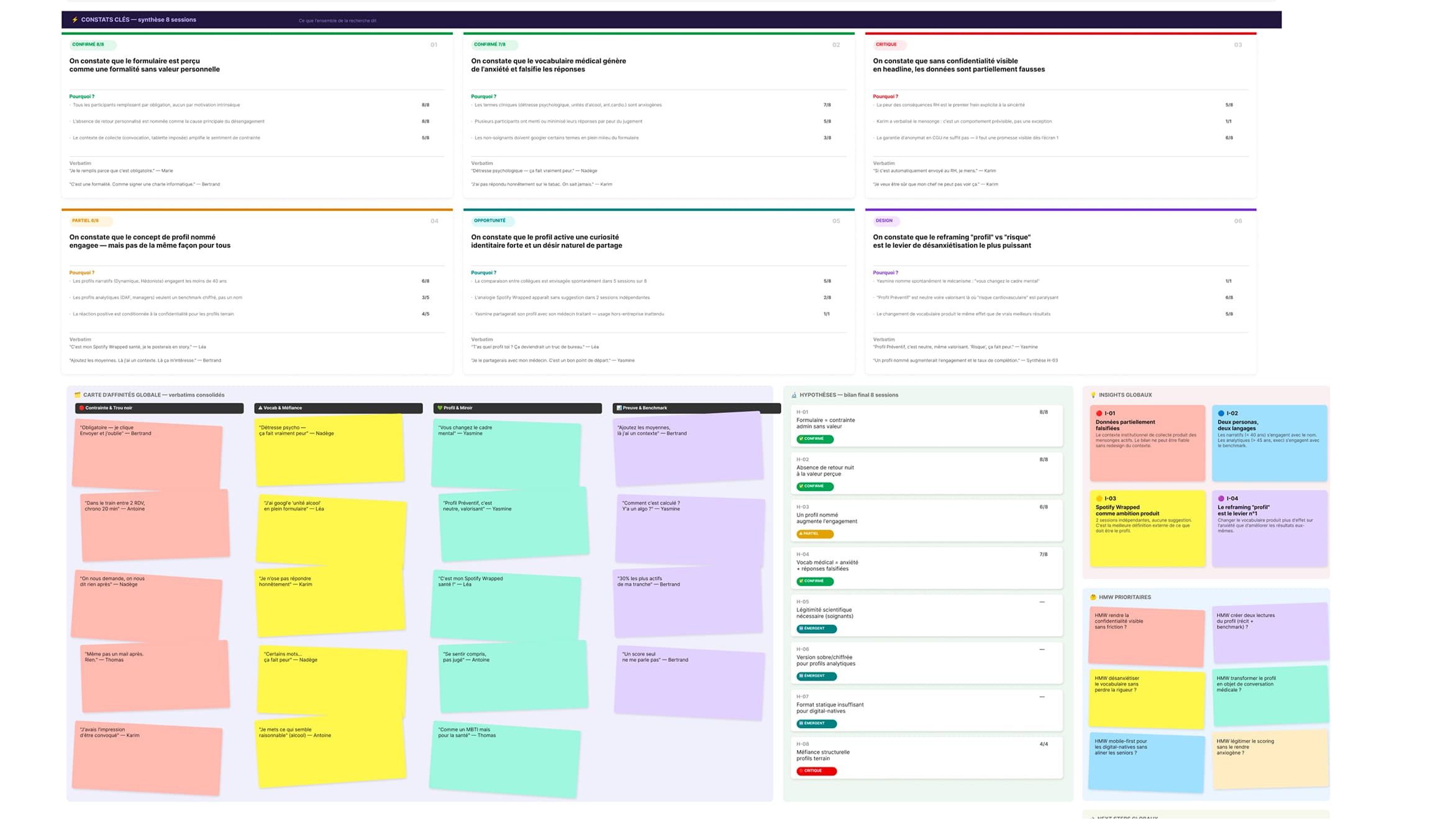Viewport: 1456px width, 819px height.
Task: Select the sticky 'C'est mon Spotify Wrapped santé'
Action: (506, 606)
